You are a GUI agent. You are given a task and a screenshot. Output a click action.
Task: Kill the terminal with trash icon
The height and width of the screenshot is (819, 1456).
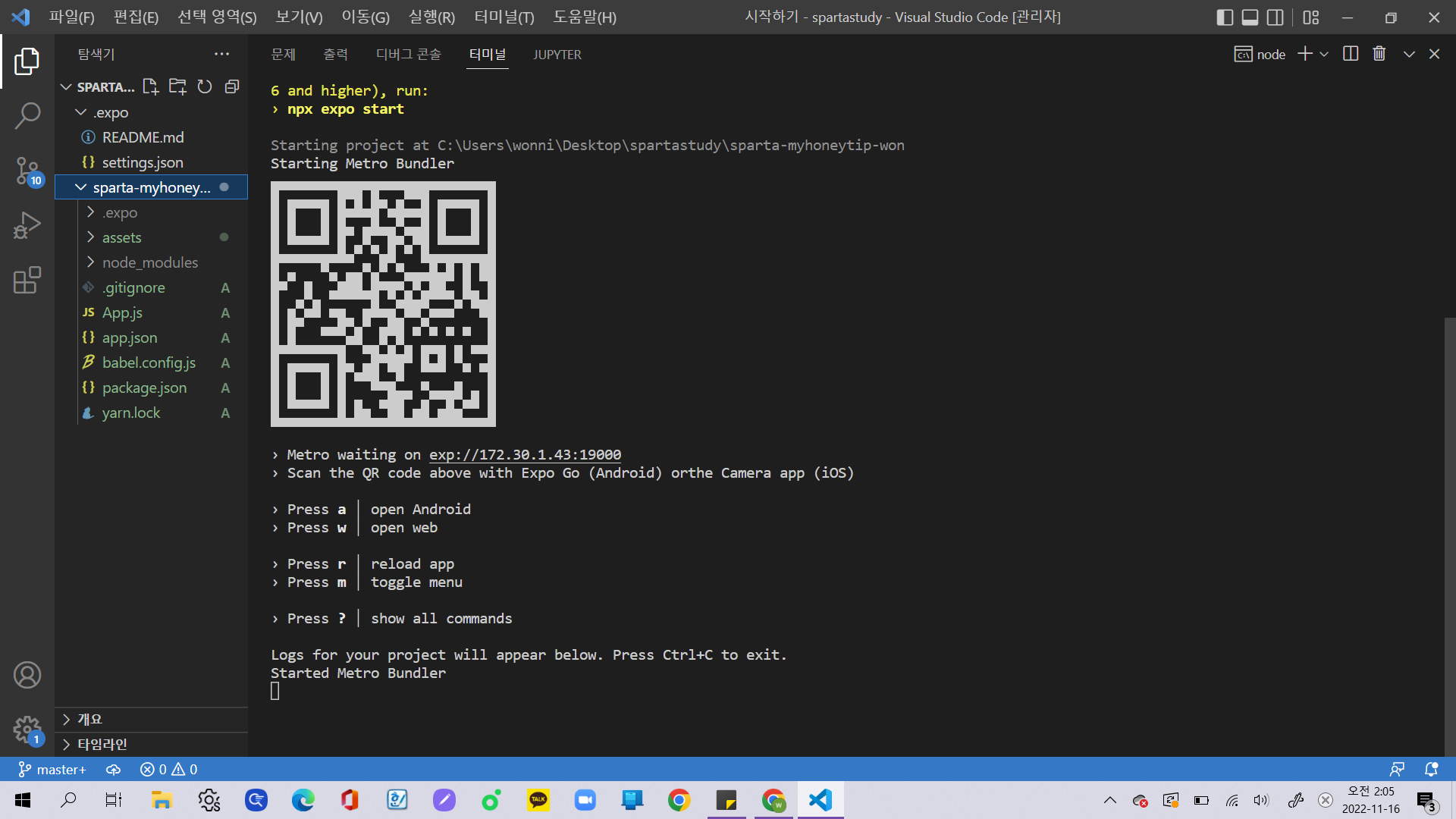pyautogui.click(x=1379, y=54)
